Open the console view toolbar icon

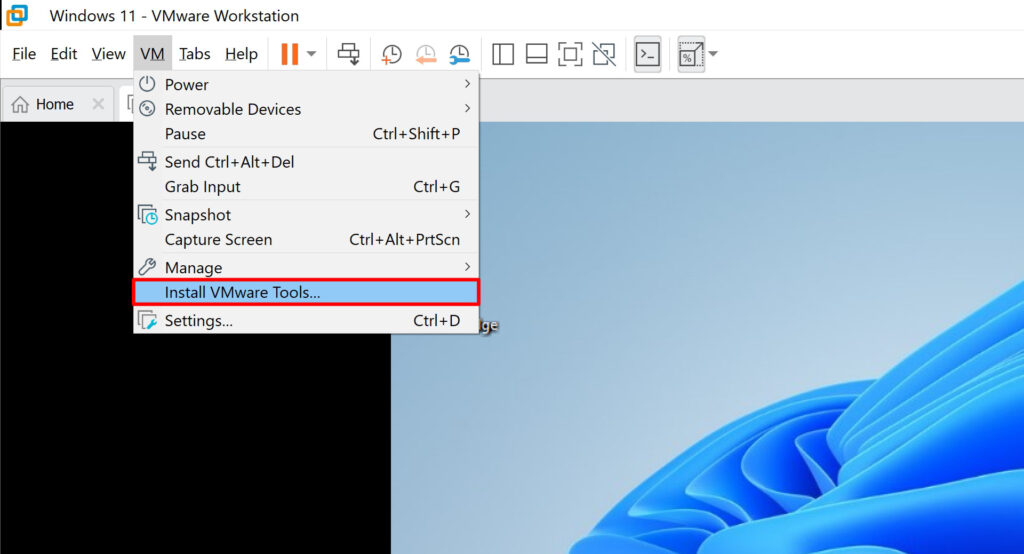(x=648, y=54)
